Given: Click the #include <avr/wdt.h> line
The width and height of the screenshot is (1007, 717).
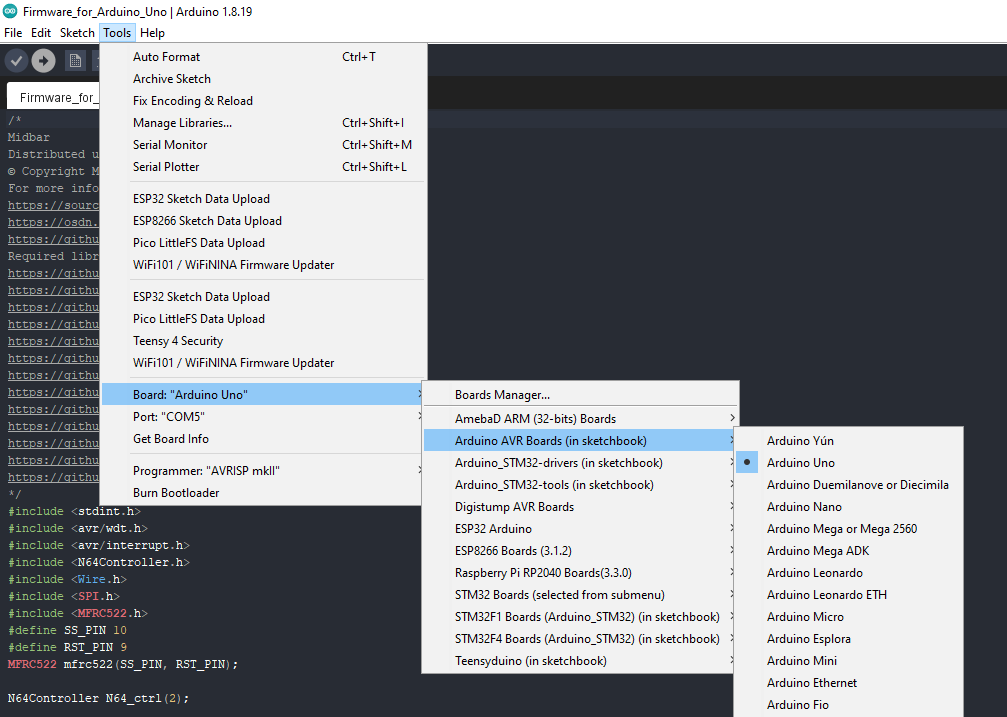Looking at the screenshot, I should tap(78, 528).
